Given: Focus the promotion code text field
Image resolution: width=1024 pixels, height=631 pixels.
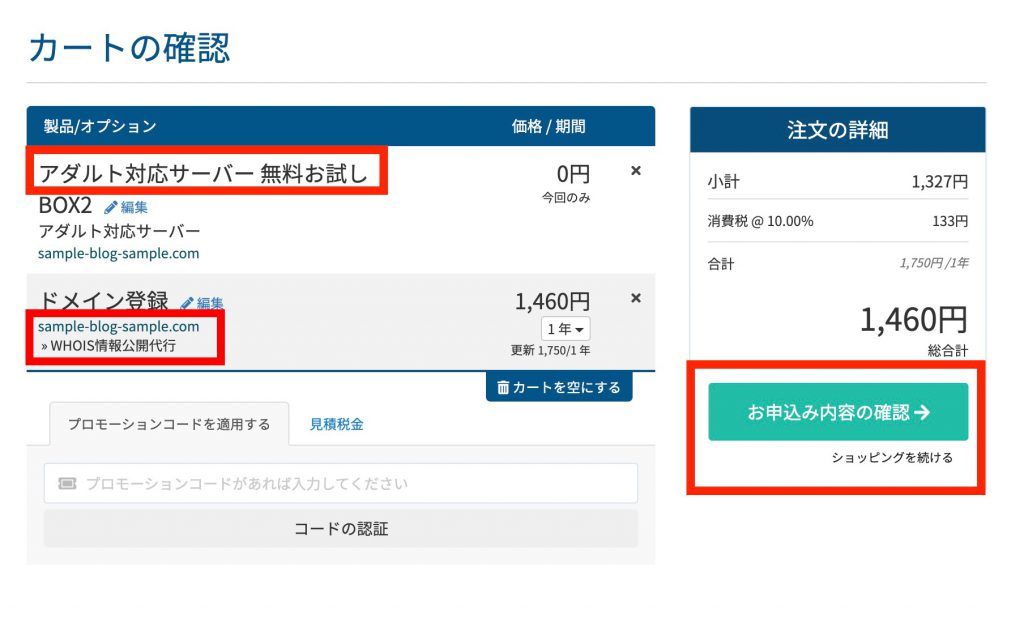Looking at the screenshot, I should pyautogui.click(x=350, y=483).
